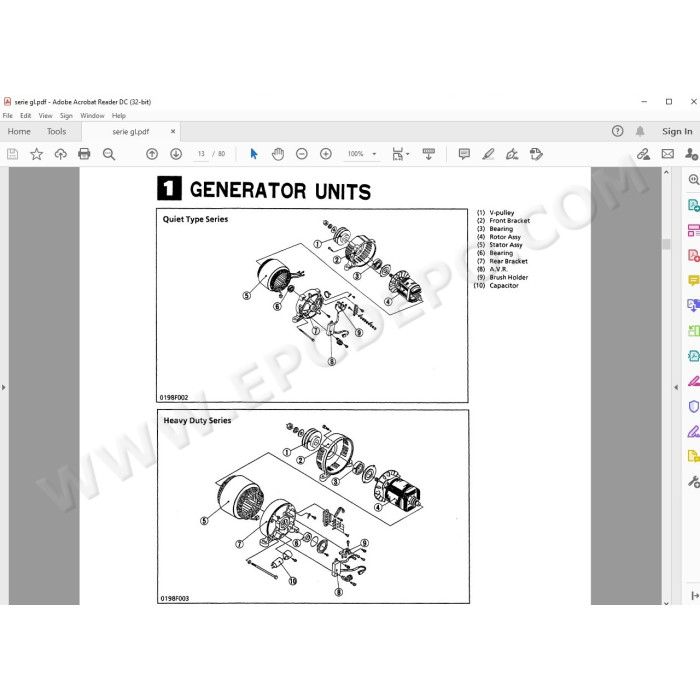The image size is (700, 700).
Task: Hide right pane with side arrow
Action: click(x=676, y=387)
